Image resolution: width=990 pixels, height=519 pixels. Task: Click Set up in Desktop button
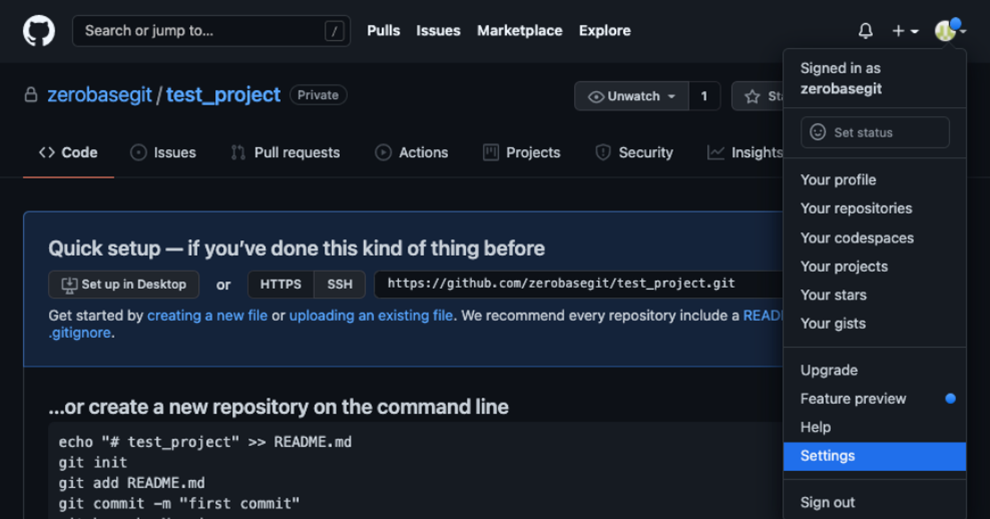(x=124, y=284)
